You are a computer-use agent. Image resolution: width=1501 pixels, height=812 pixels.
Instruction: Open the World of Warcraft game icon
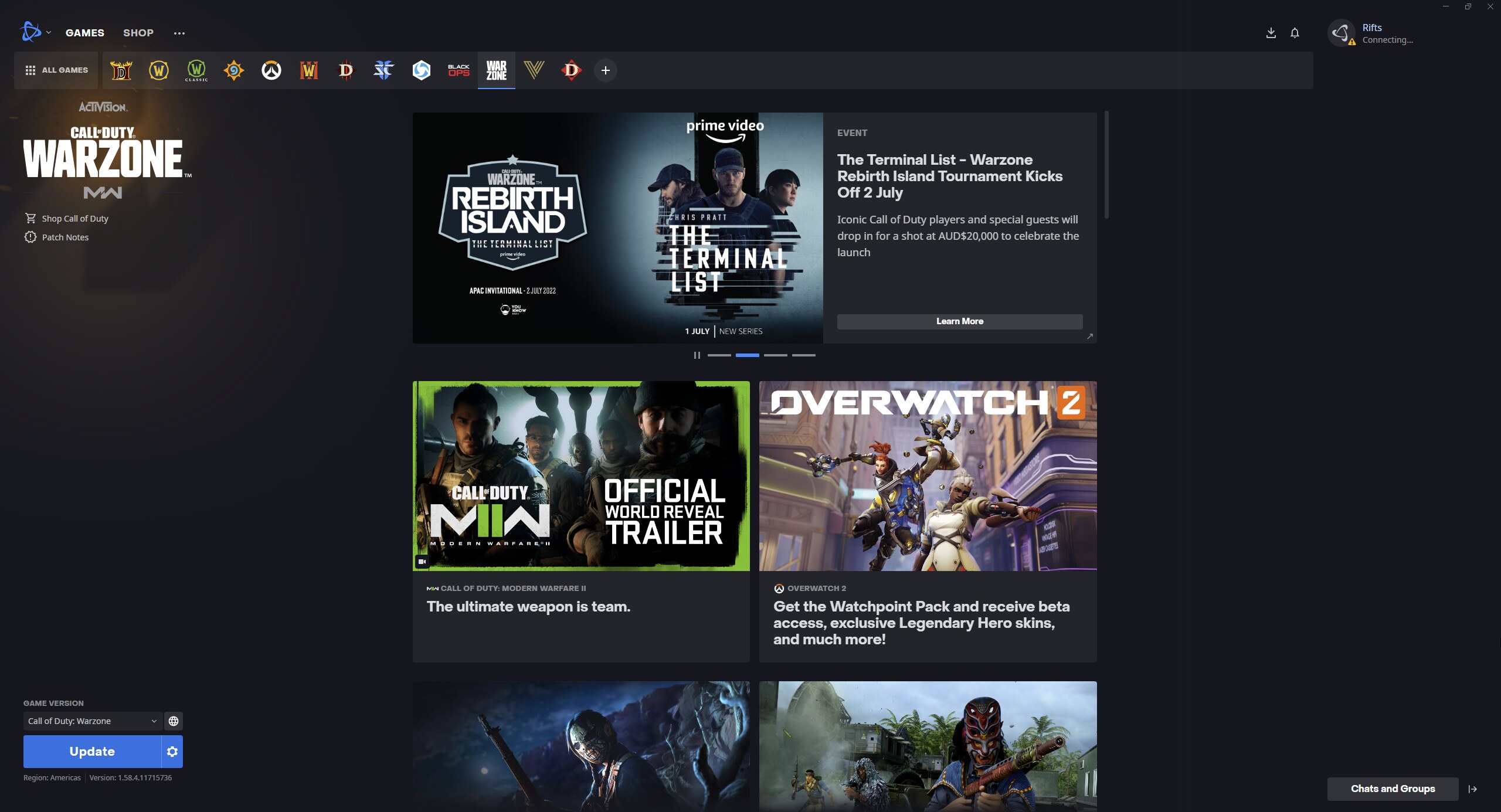pos(159,70)
